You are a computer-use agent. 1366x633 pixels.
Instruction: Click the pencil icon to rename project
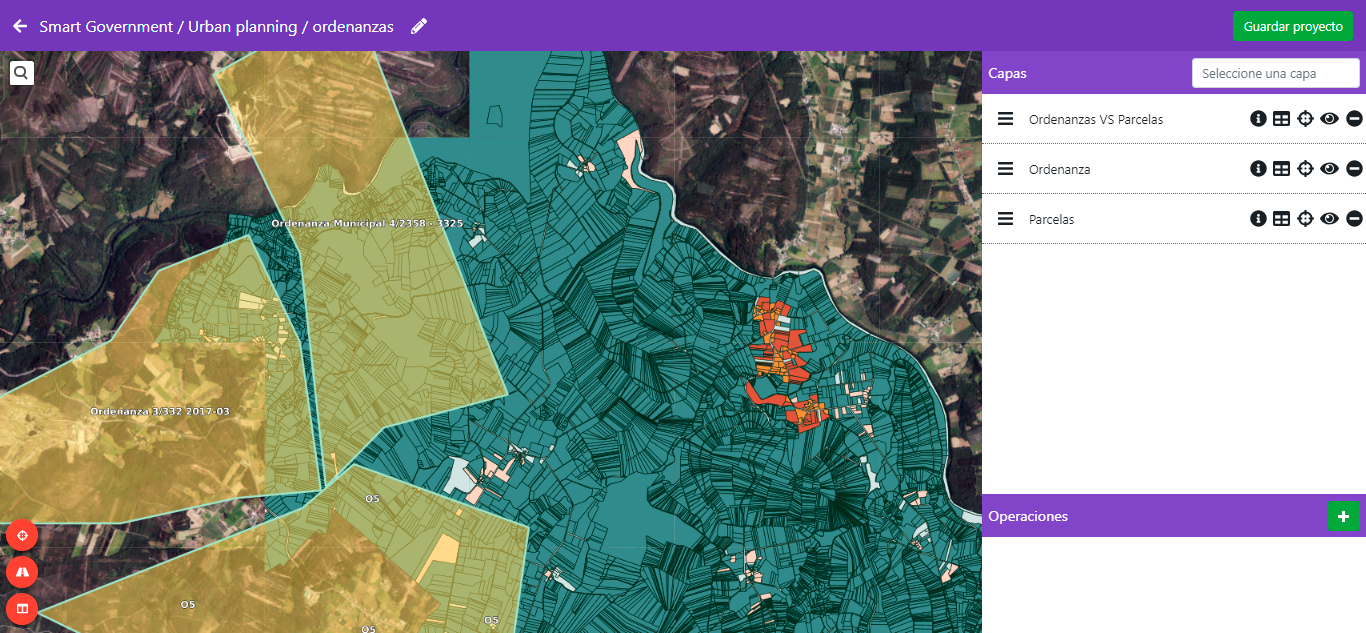tap(419, 26)
